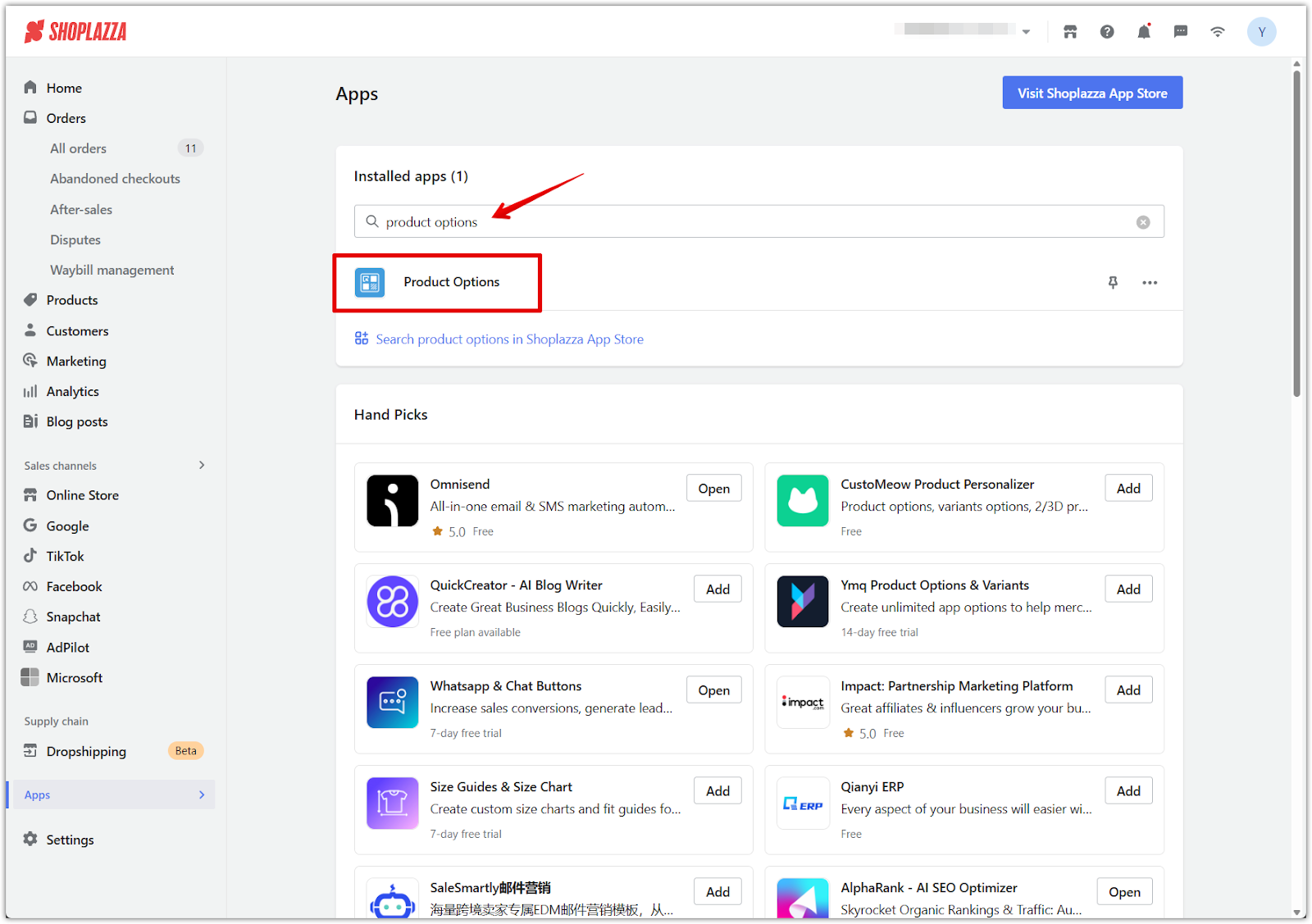Image resolution: width=1312 pixels, height=924 pixels.
Task: Add Impact Partnership Marketing Platform app
Action: pyautogui.click(x=1128, y=690)
